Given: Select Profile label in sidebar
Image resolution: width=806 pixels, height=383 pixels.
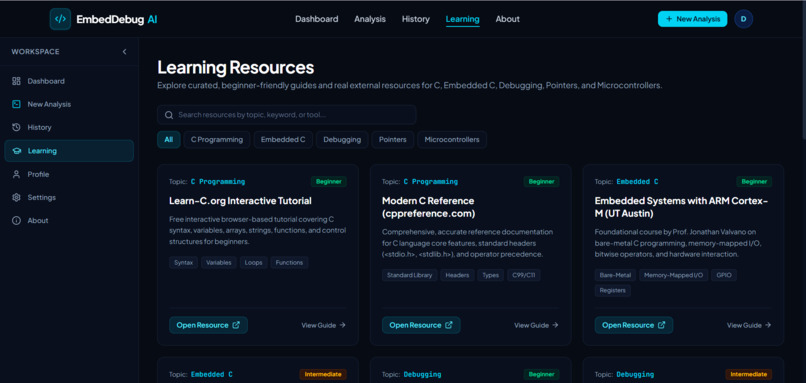Looking at the screenshot, I should pos(39,174).
